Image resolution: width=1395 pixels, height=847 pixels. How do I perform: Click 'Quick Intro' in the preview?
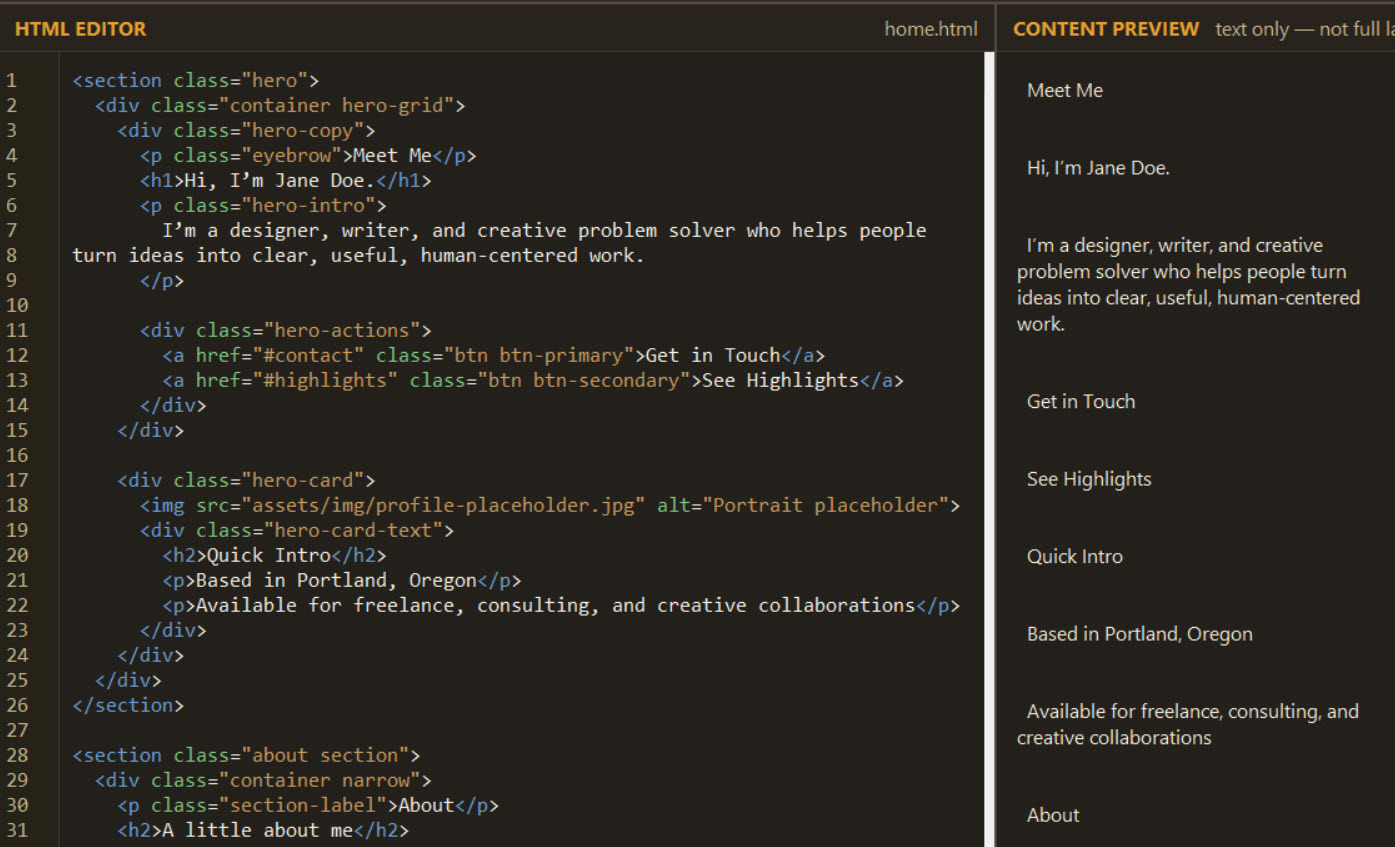[1075, 557]
